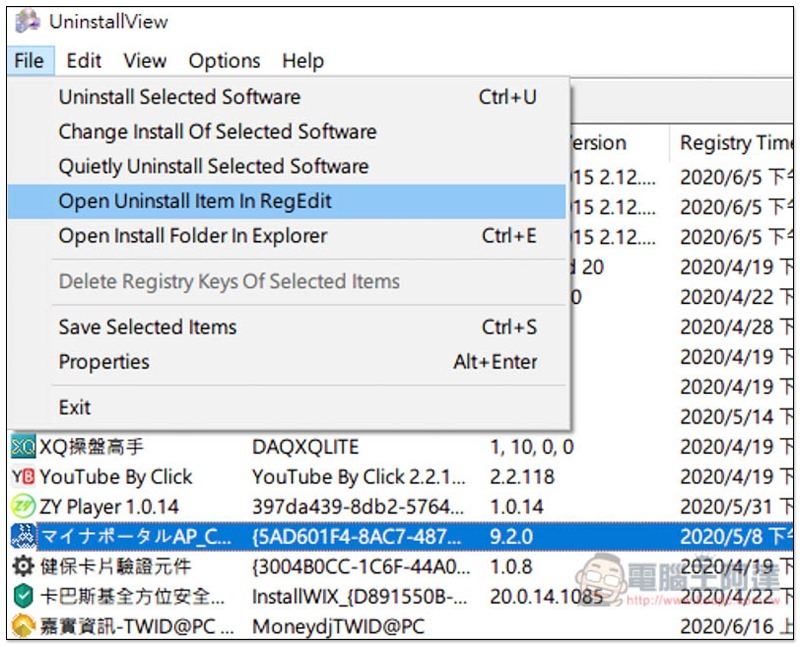Select the 嘉實資訊-TWID@PC entry name
This screenshot has height=647, width=800.
[137, 626]
